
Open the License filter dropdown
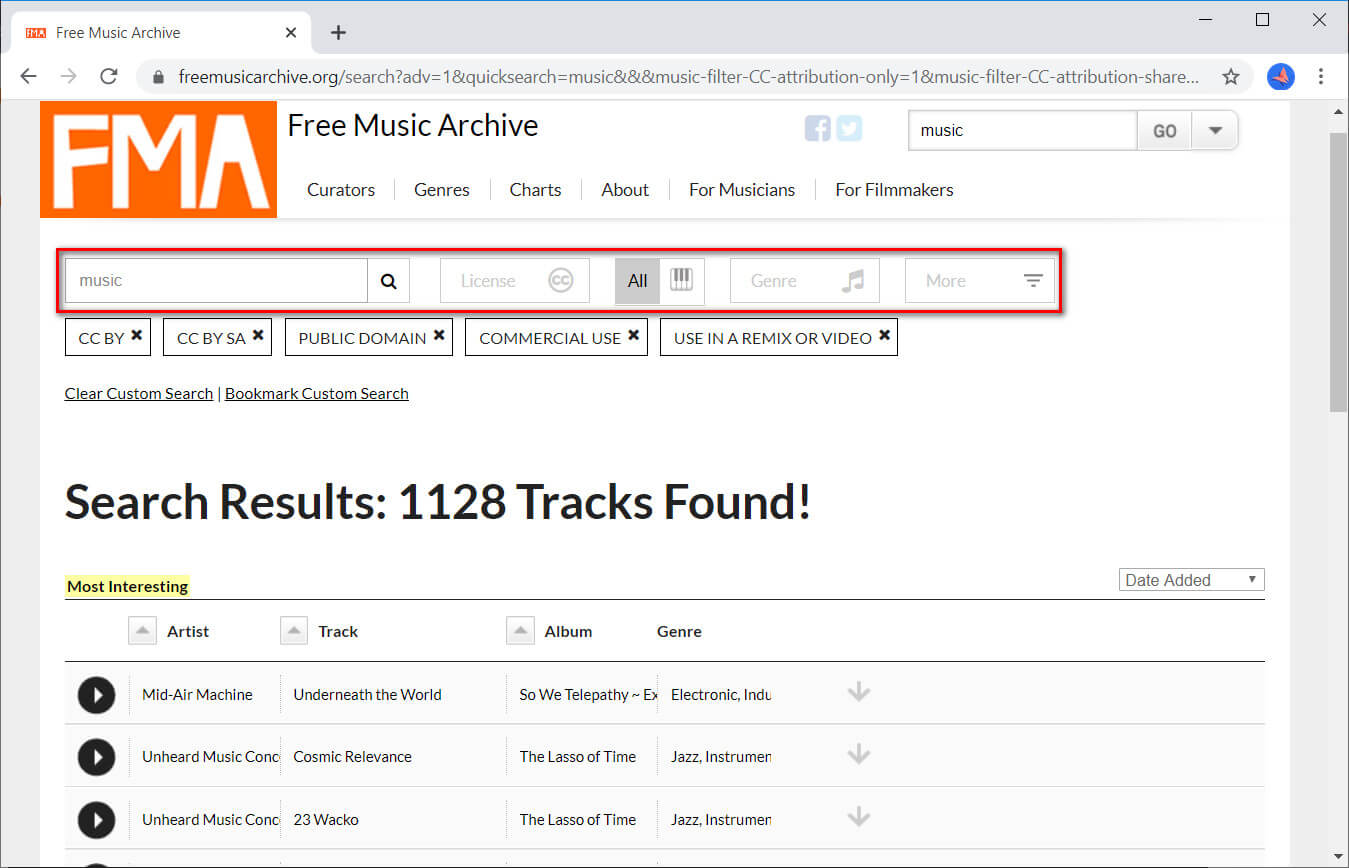point(514,280)
